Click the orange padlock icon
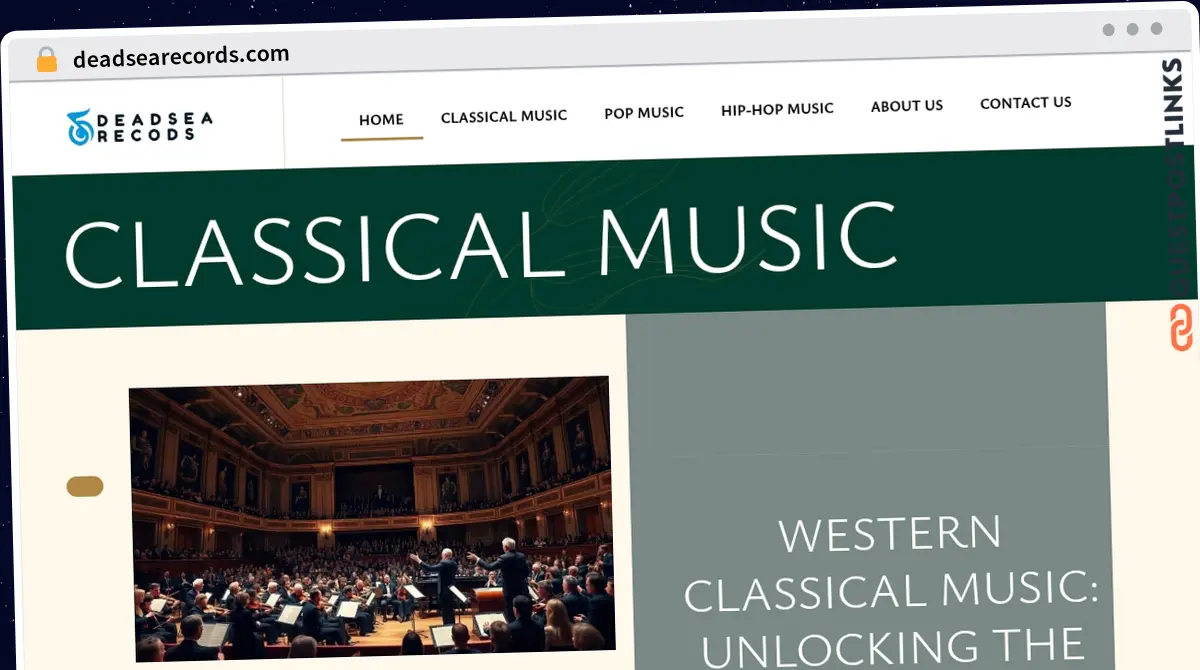 pyautogui.click(x=47, y=60)
